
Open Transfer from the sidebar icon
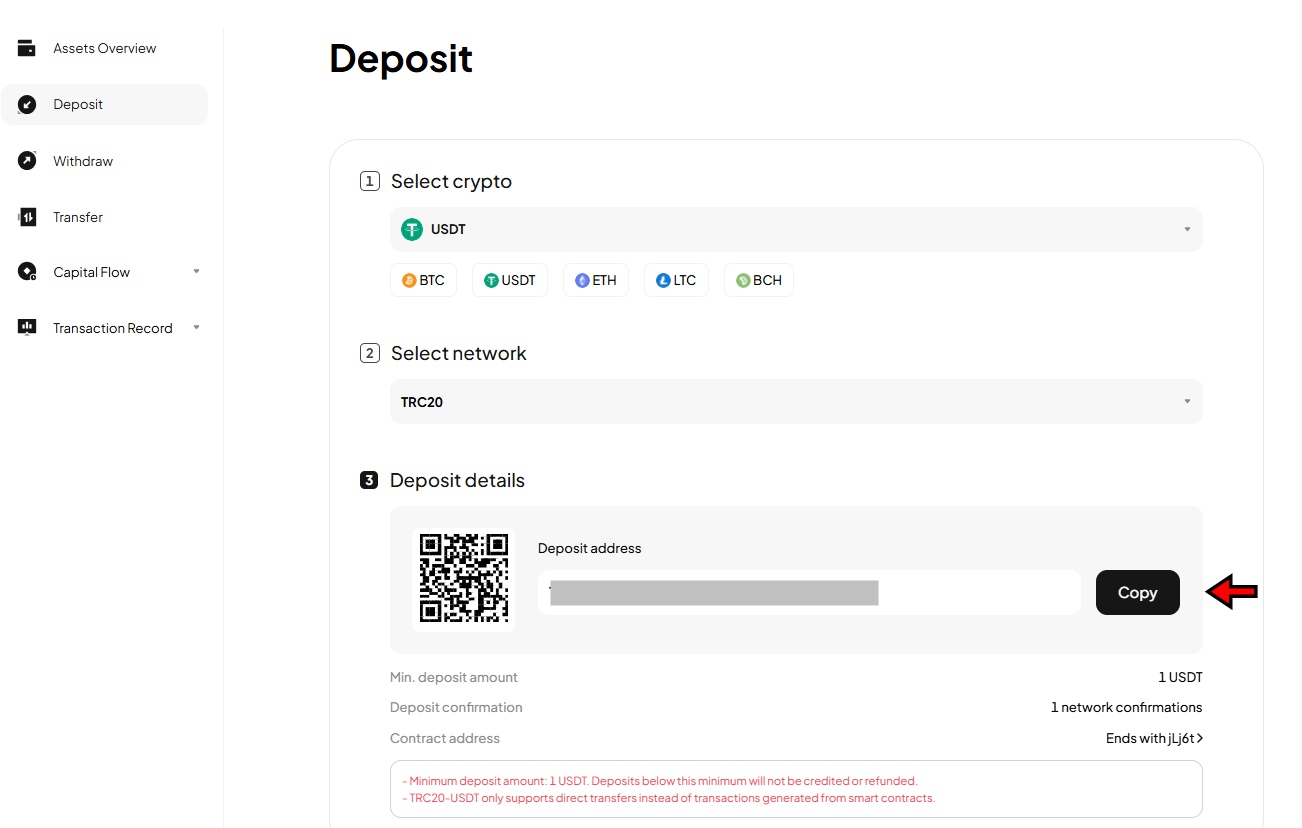(27, 216)
